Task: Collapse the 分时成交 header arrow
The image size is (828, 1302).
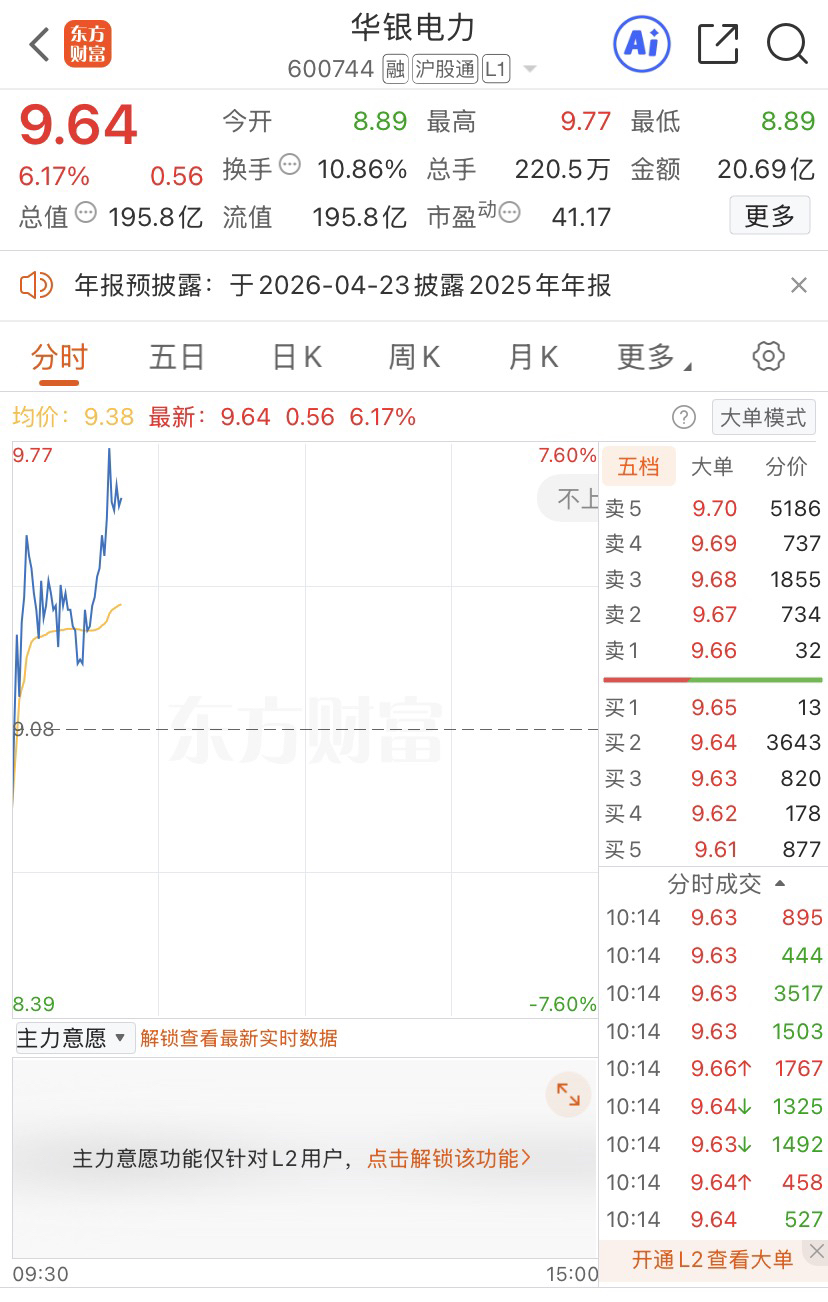Action: [x=780, y=884]
